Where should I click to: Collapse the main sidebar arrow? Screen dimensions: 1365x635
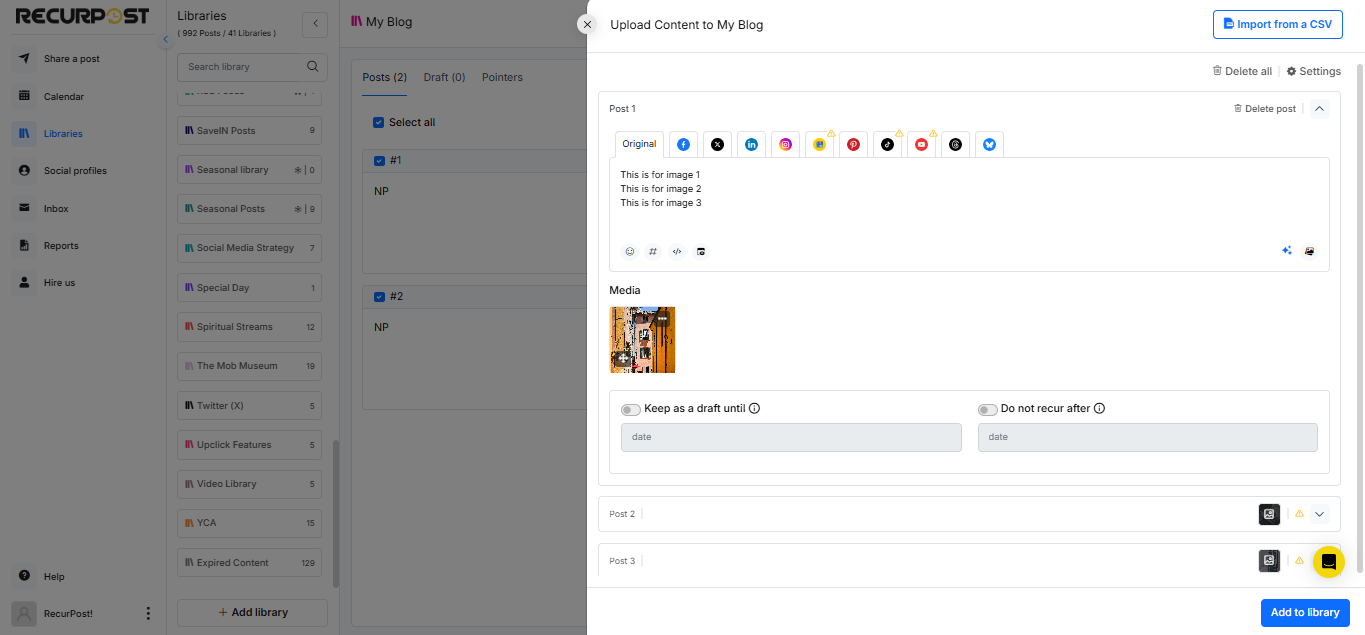pyautogui.click(x=165, y=39)
